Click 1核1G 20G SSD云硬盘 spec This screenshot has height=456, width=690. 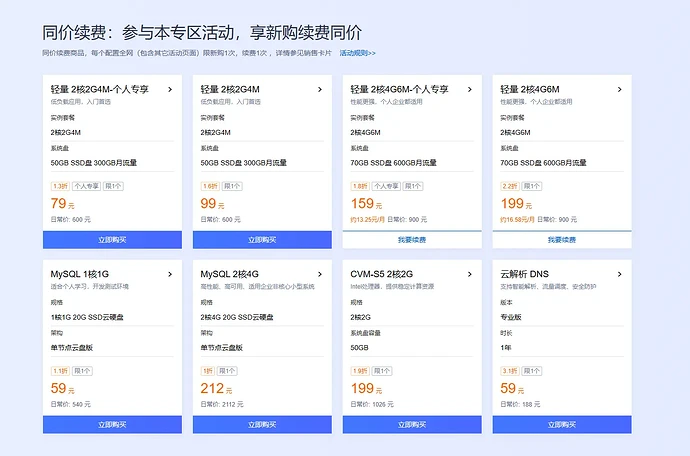(87, 317)
